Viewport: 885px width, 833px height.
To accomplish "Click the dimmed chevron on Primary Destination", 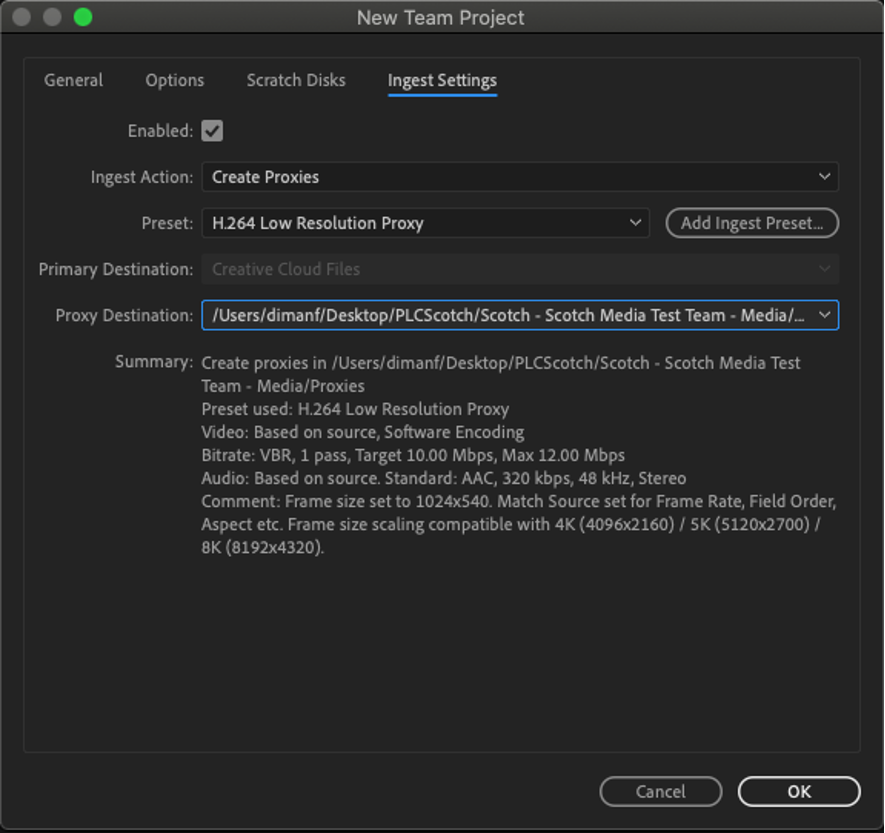I will coord(824,269).
